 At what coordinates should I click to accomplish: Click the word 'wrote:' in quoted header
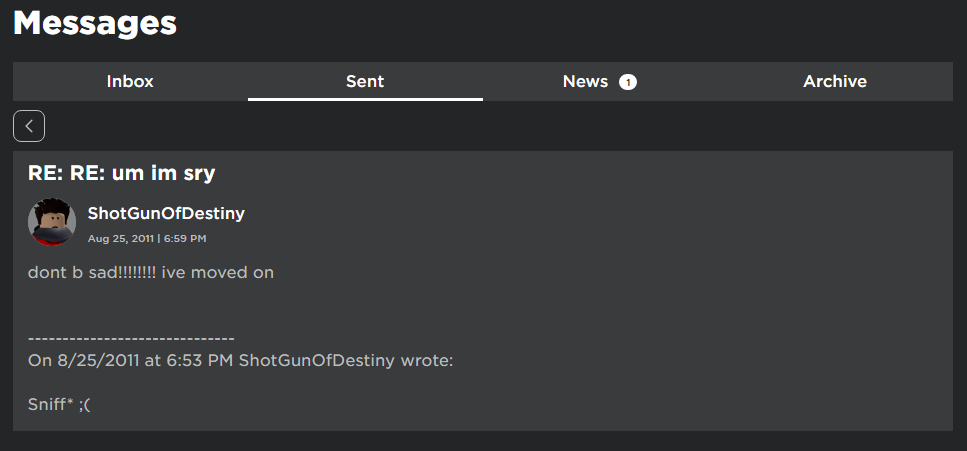[427, 360]
